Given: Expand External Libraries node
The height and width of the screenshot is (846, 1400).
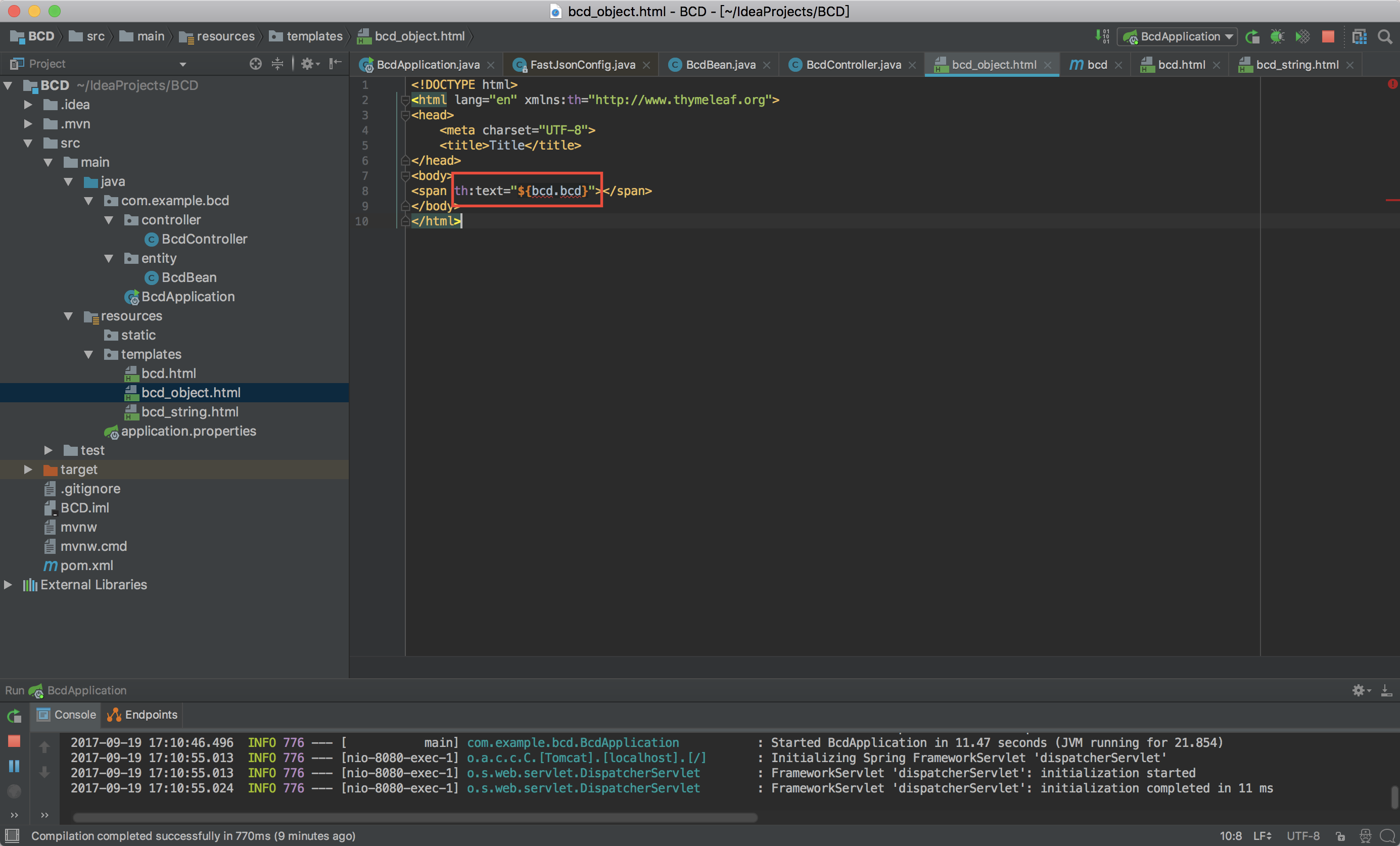Looking at the screenshot, I should coord(8,585).
